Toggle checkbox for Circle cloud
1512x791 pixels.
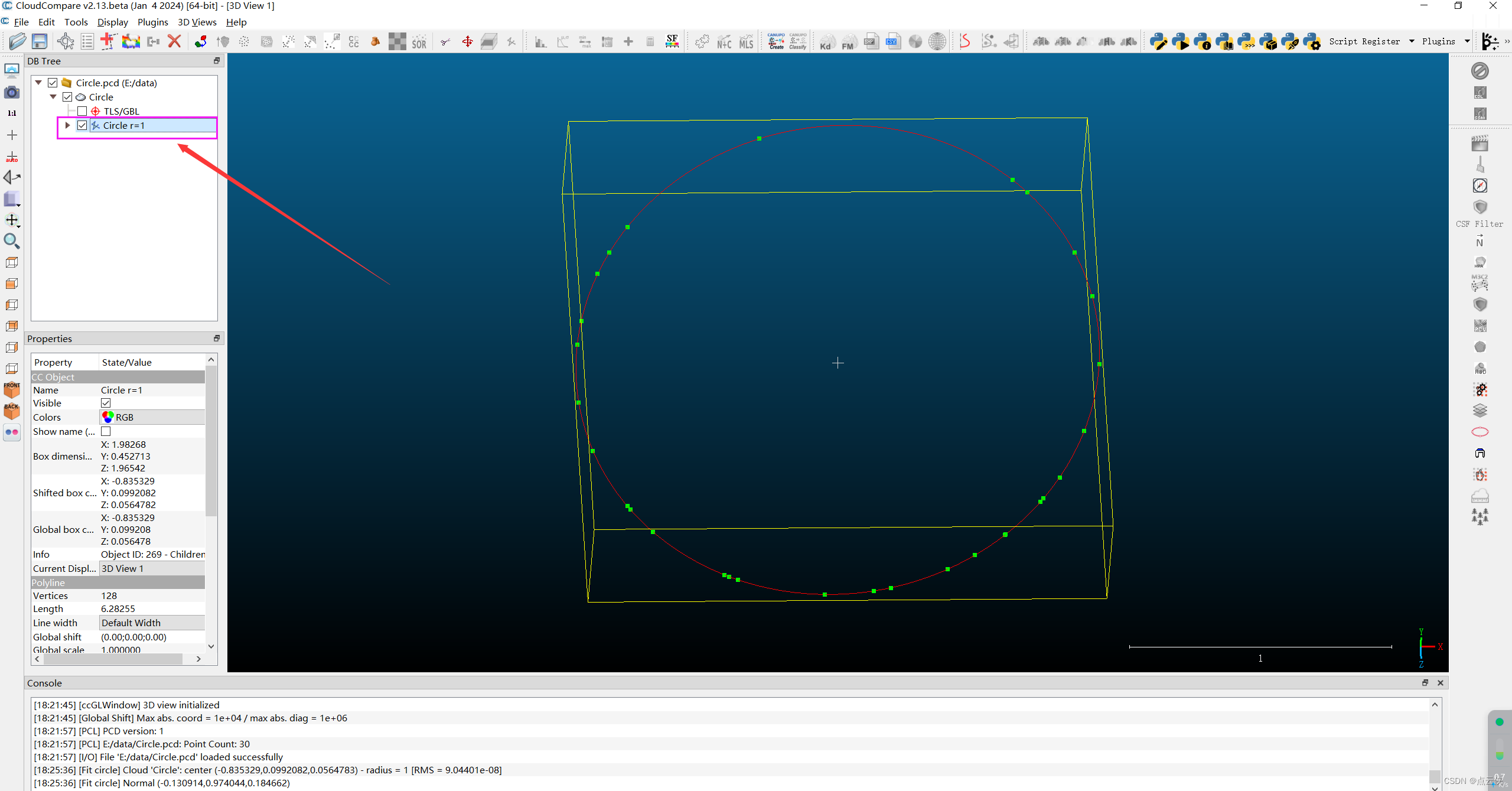click(67, 97)
